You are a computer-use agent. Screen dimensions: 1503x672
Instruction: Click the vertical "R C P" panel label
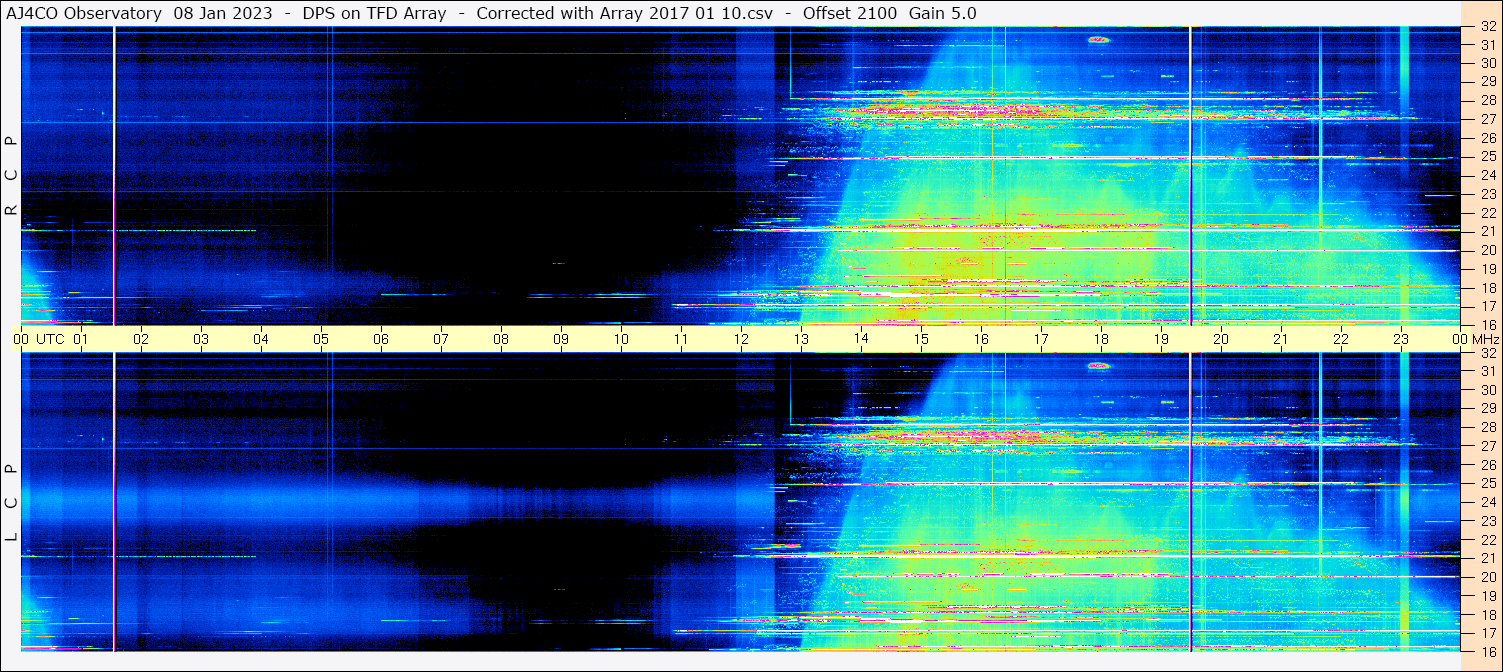(x=11, y=175)
